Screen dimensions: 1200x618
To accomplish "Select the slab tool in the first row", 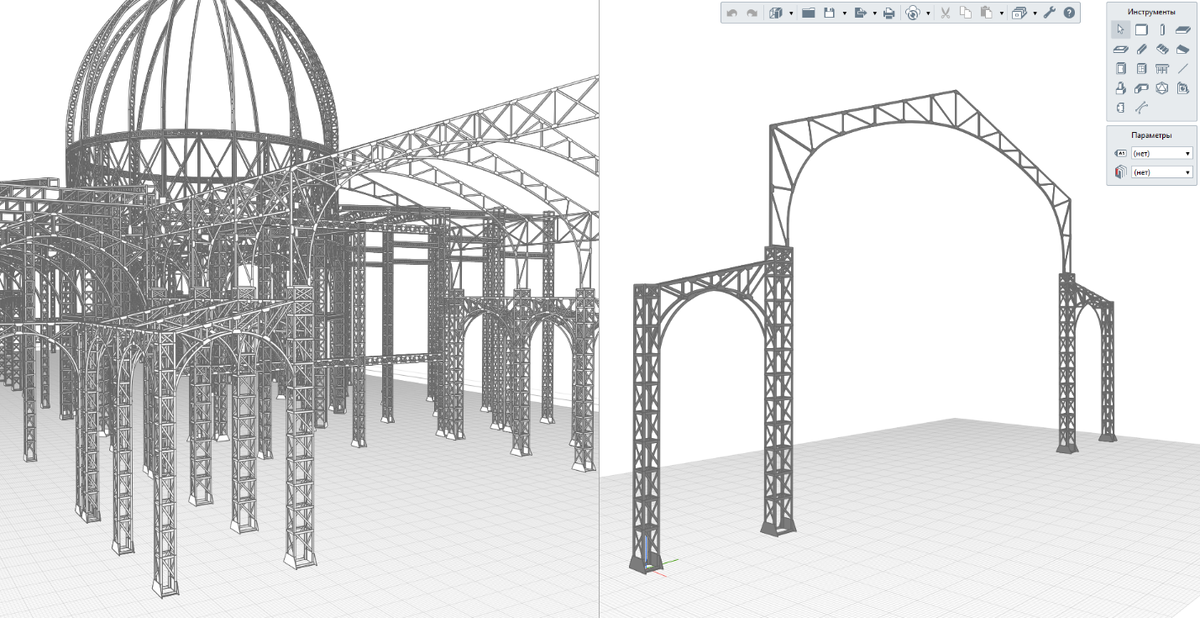I will tap(1183, 30).
